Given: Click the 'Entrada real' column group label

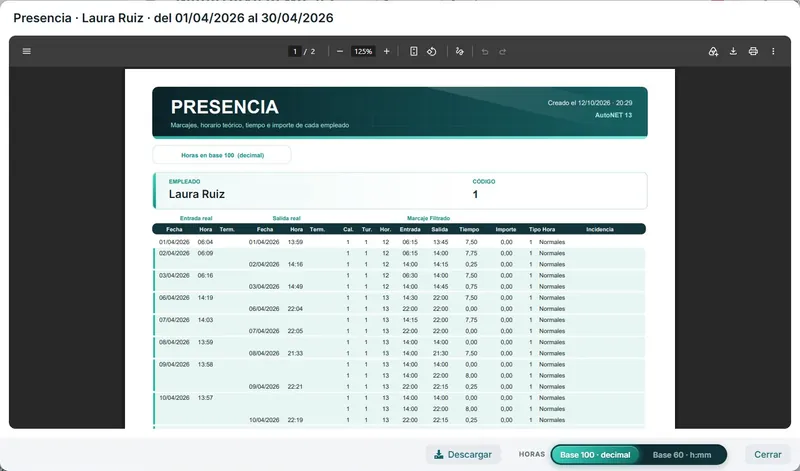Looking at the screenshot, I should point(196,218).
